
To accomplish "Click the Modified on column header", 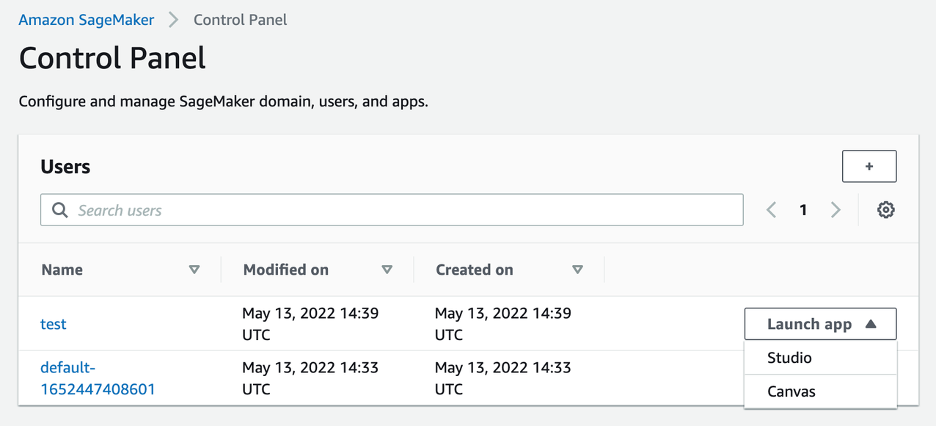I will click(285, 270).
